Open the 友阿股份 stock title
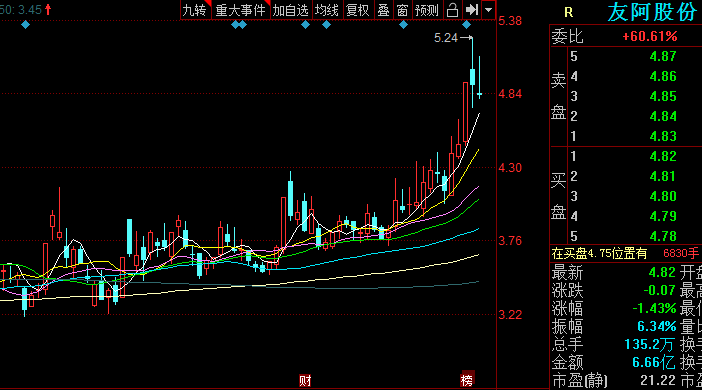This screenshot has width=702, height=390. coord(652,12)
